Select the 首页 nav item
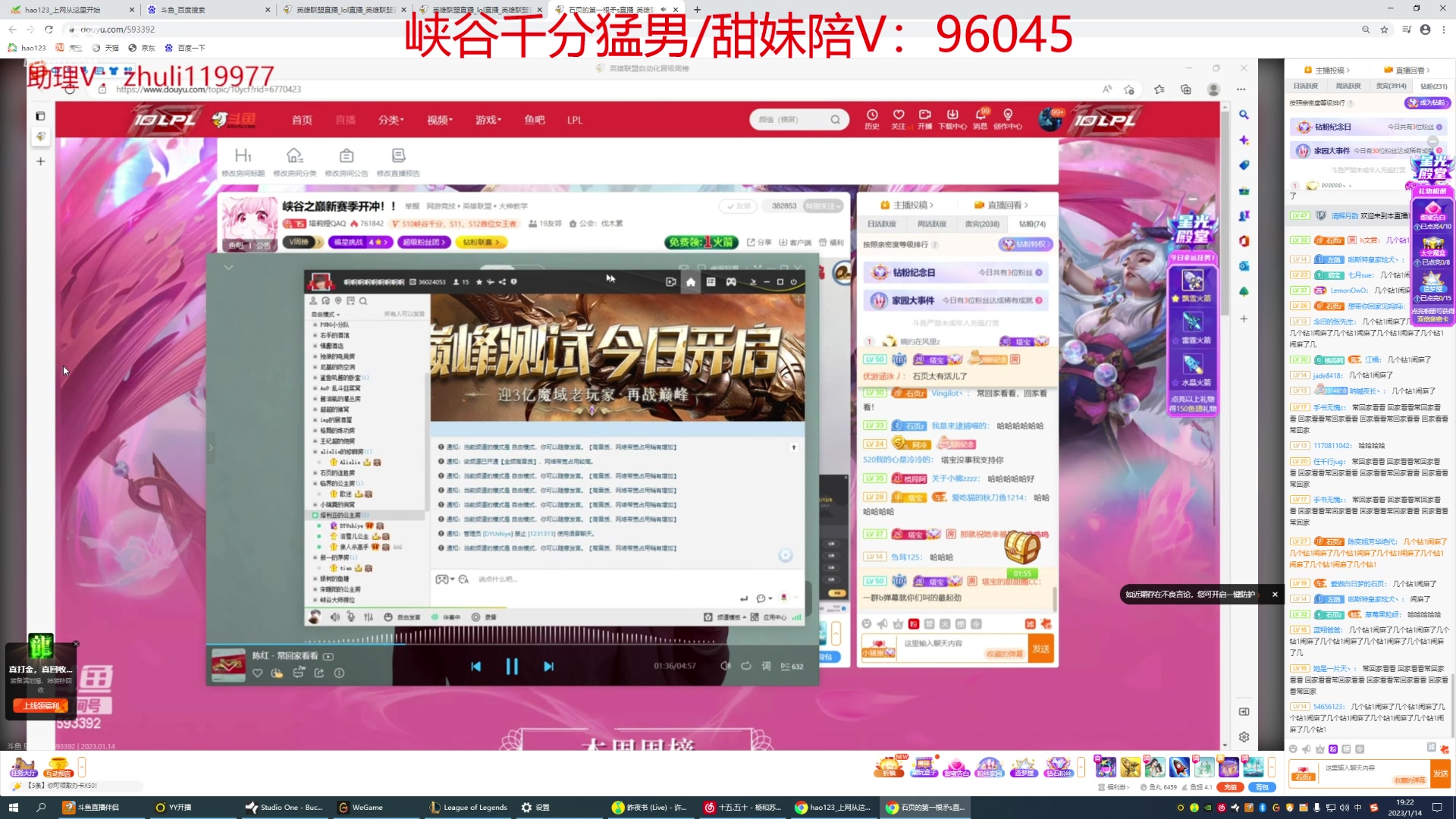 [x=302, y=120]
